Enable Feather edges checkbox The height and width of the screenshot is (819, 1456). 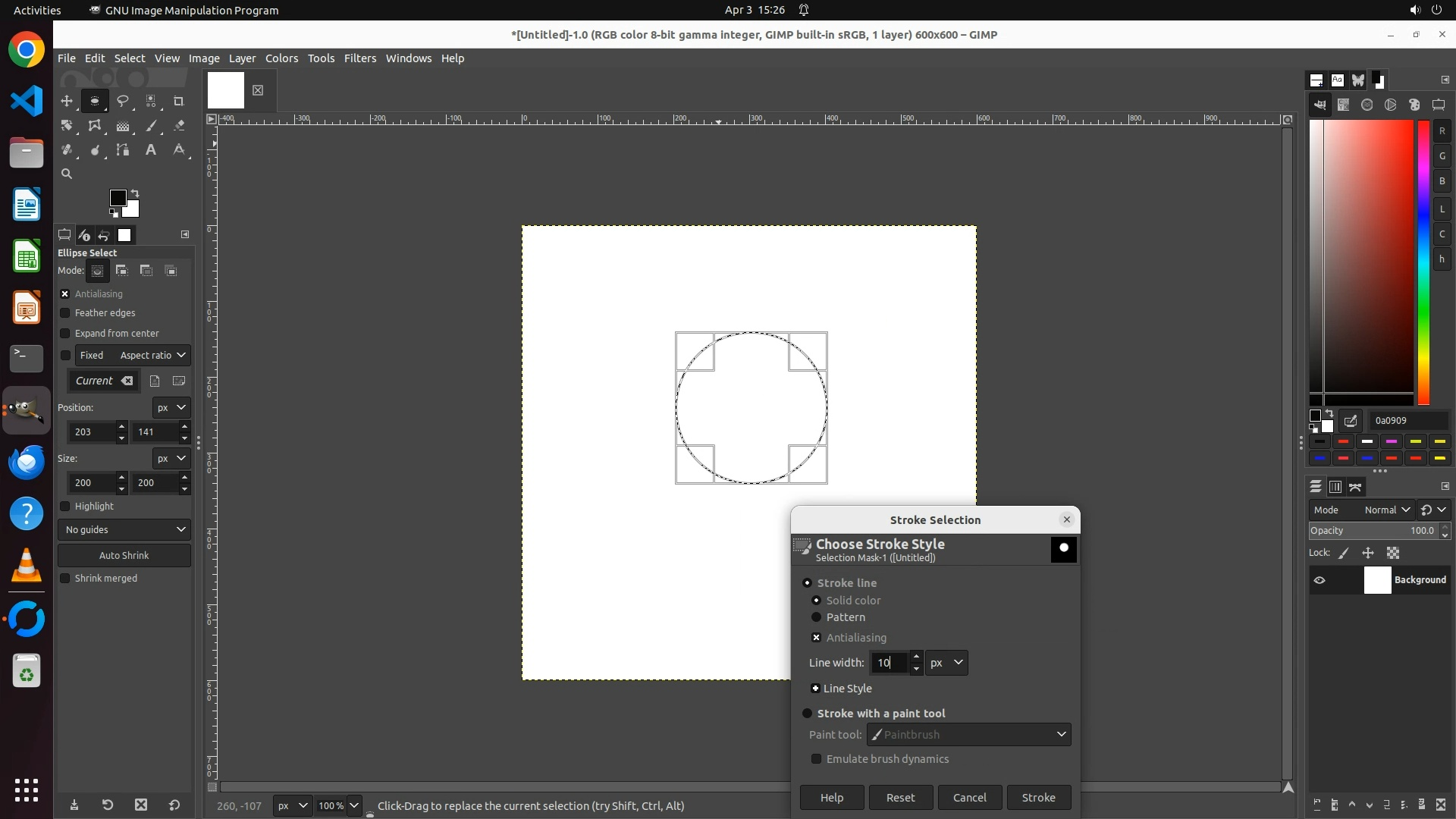[65, 313]
